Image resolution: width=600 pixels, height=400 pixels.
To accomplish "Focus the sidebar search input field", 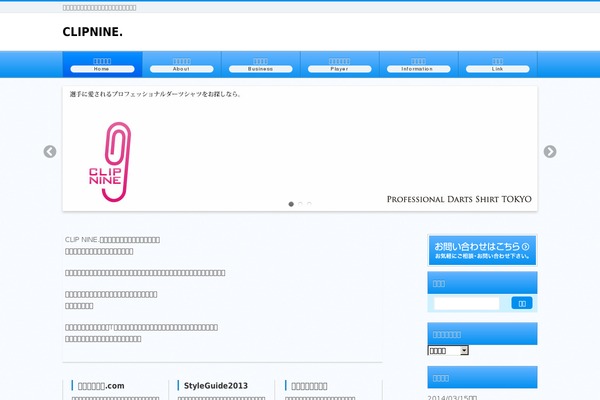I will (x=466, y=304).
